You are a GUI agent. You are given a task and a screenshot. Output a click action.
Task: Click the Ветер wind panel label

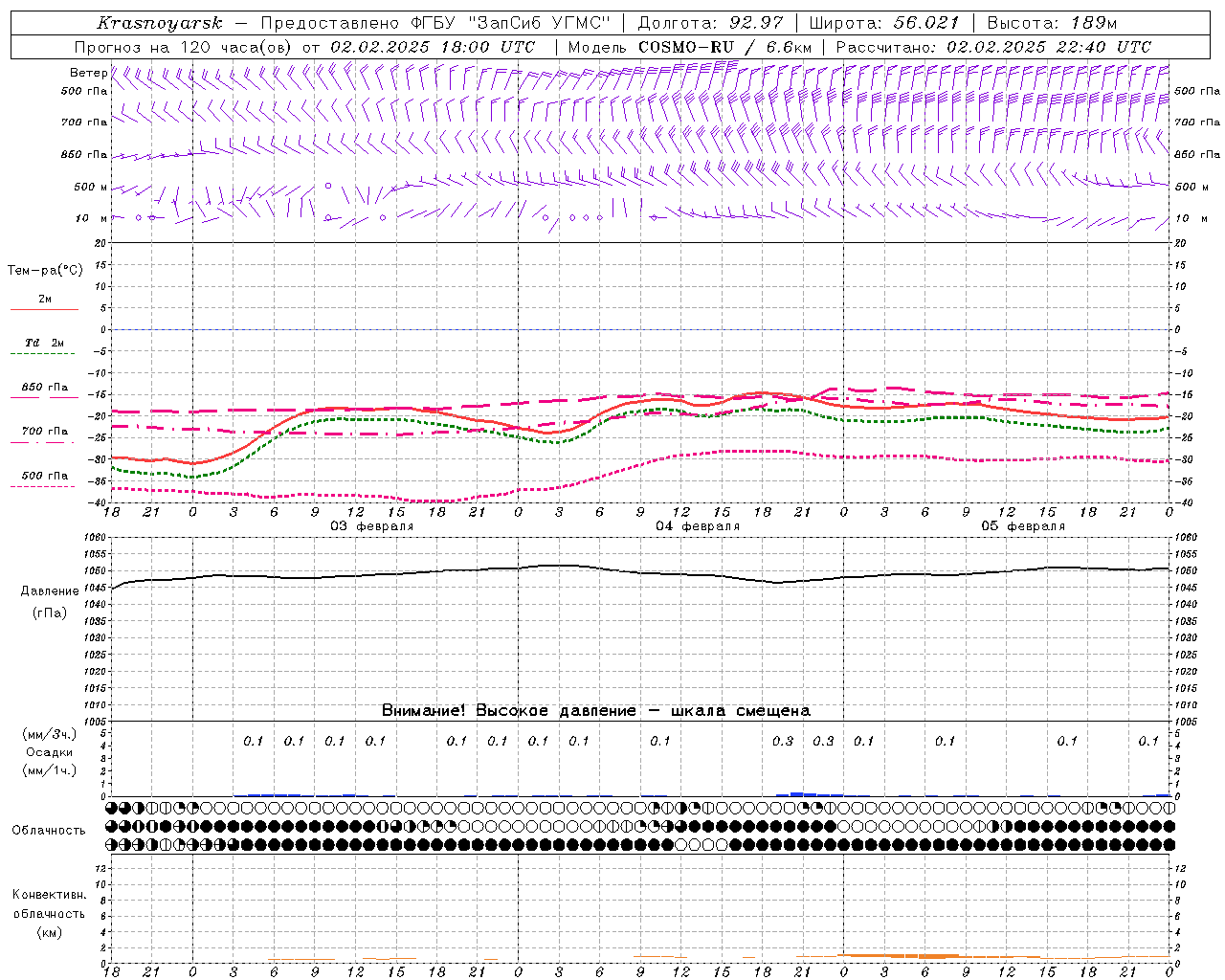point(88,73)
